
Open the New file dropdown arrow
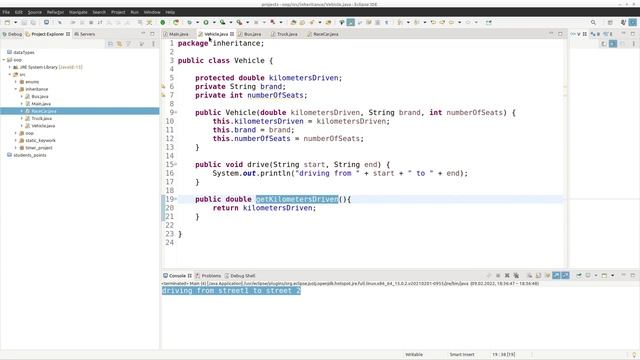15,22
